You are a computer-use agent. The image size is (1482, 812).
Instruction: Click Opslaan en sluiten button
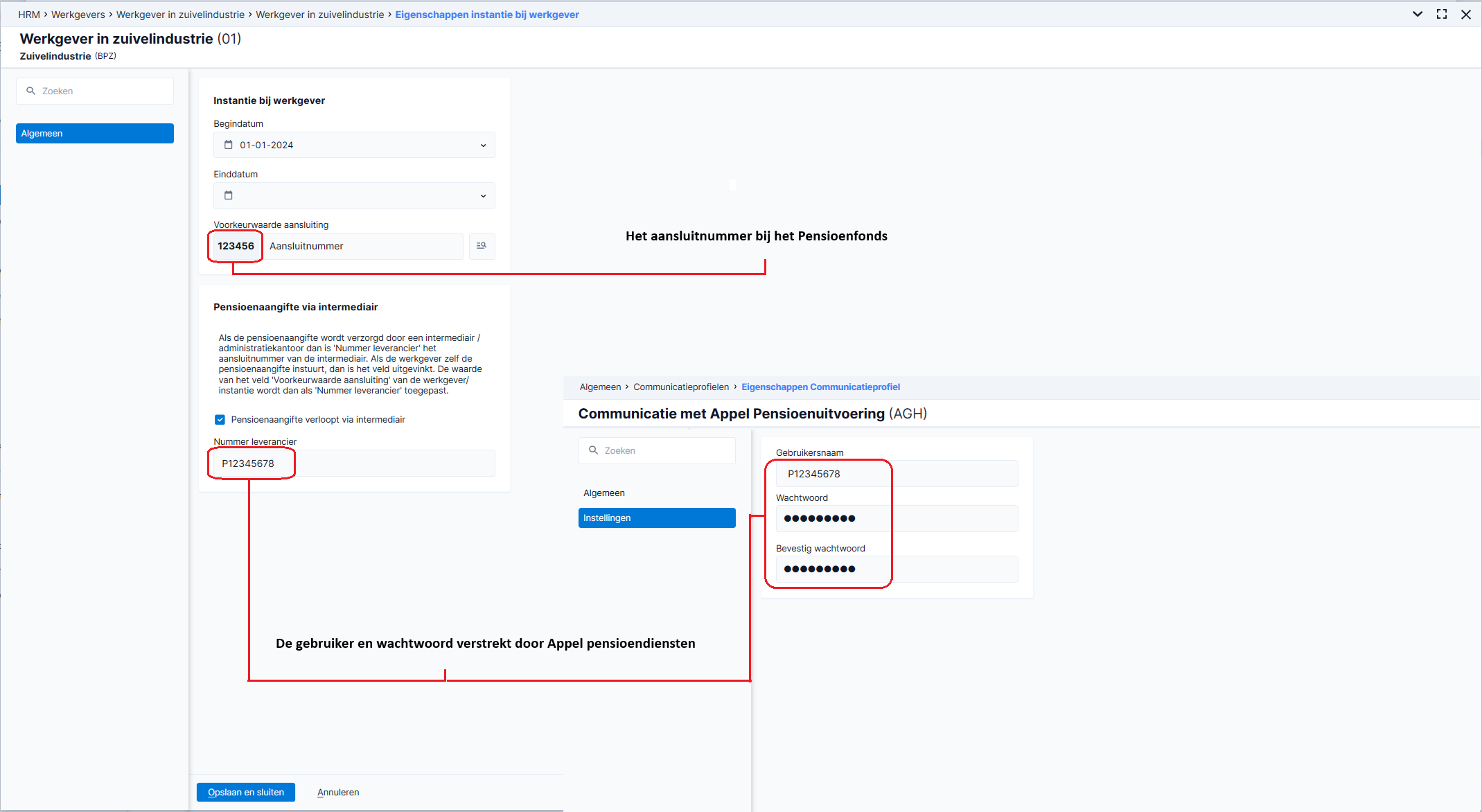coord(246,792)
